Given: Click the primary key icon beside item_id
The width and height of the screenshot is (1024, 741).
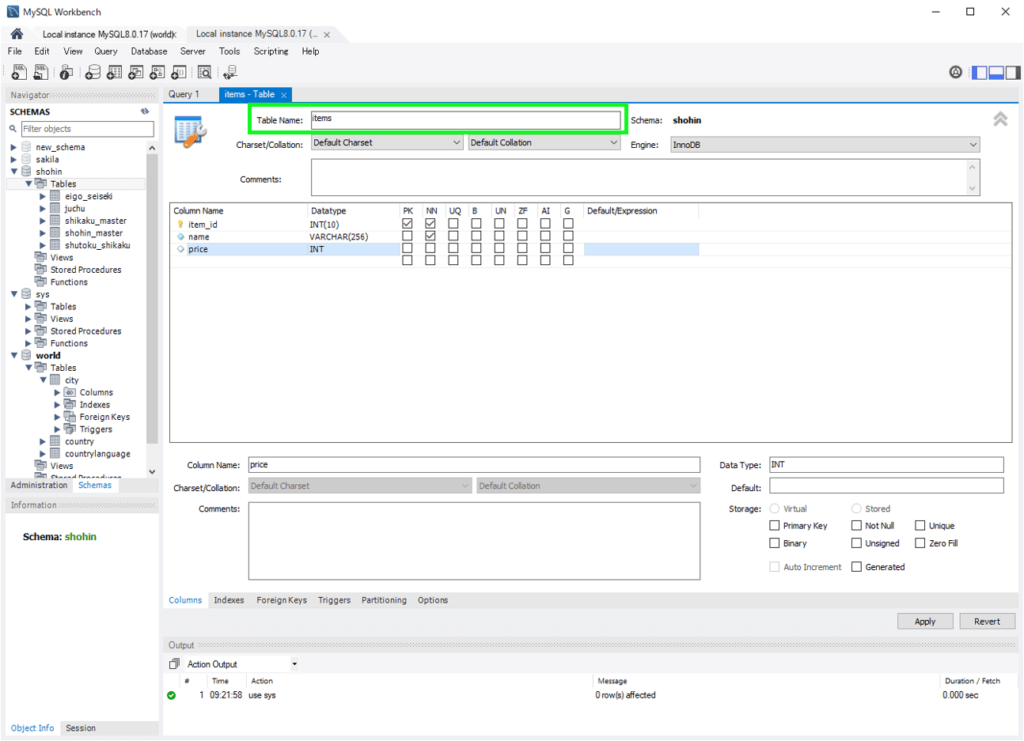Looking at the screenshot, I should [180, 224].
